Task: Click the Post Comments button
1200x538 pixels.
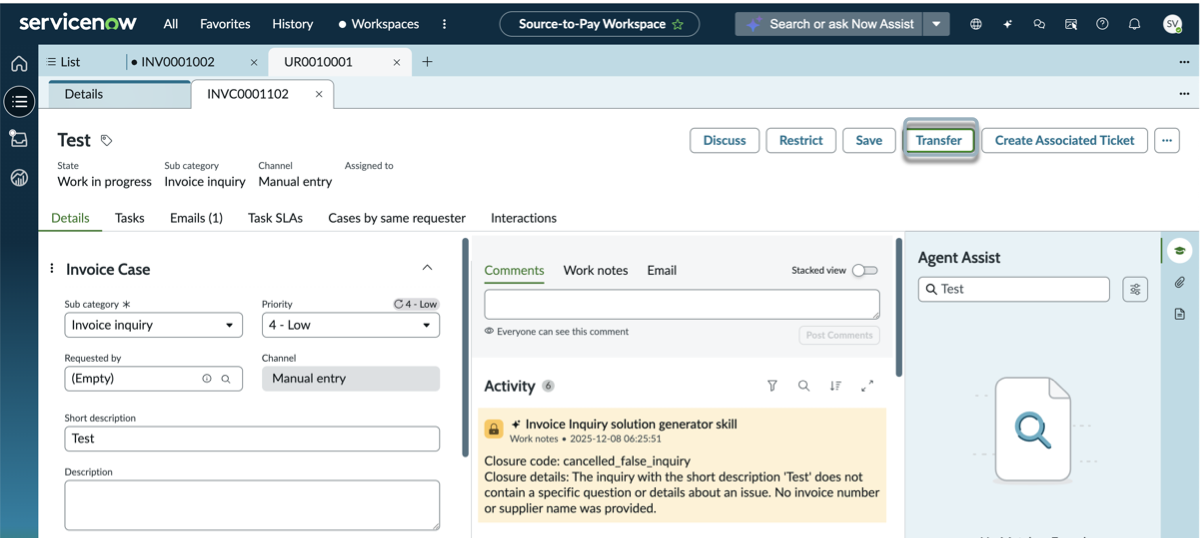Action: coord(839,335)
